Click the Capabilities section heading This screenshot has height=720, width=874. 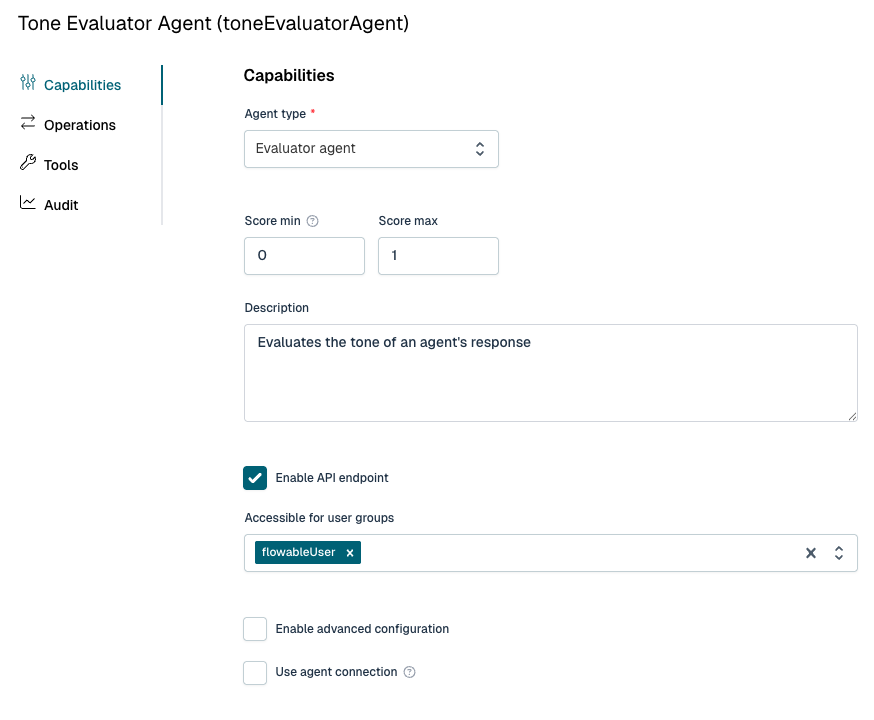click(289, 75)
